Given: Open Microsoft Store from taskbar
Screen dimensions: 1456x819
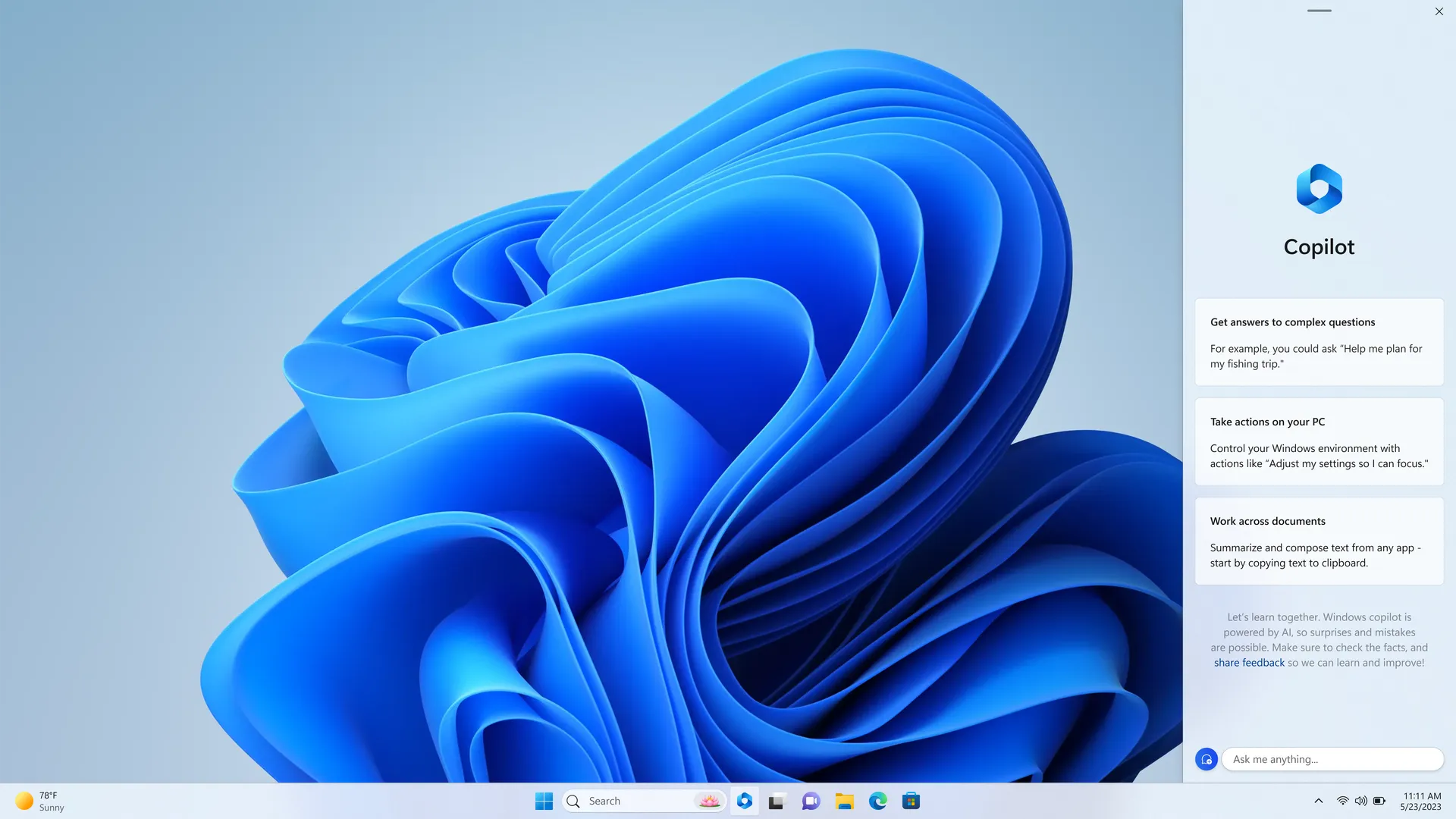Looking at the screenshot, I should [910, 800].
